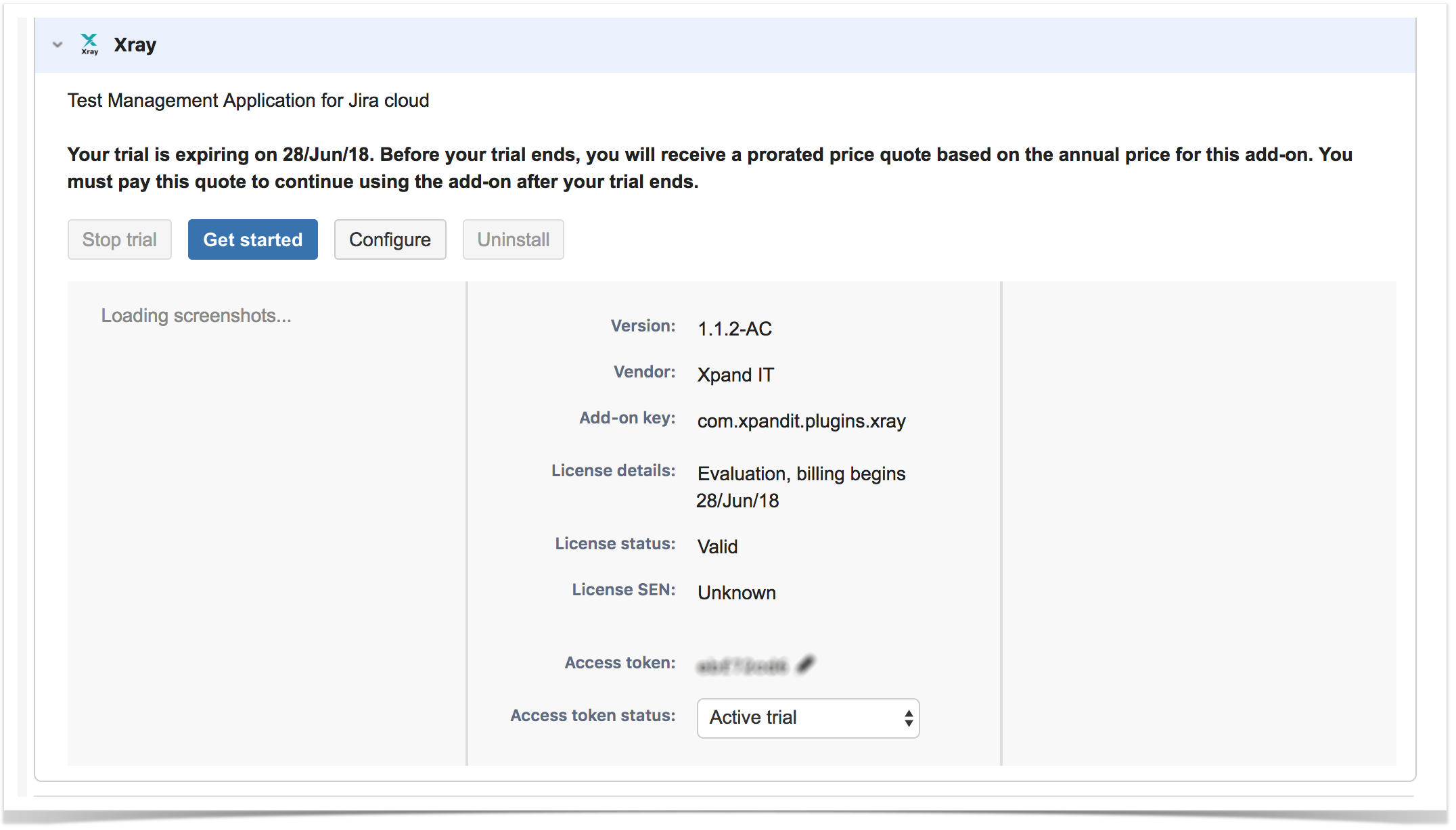Click the Vendor label
The image size is (1456, 830).
(x=644, y=372)
